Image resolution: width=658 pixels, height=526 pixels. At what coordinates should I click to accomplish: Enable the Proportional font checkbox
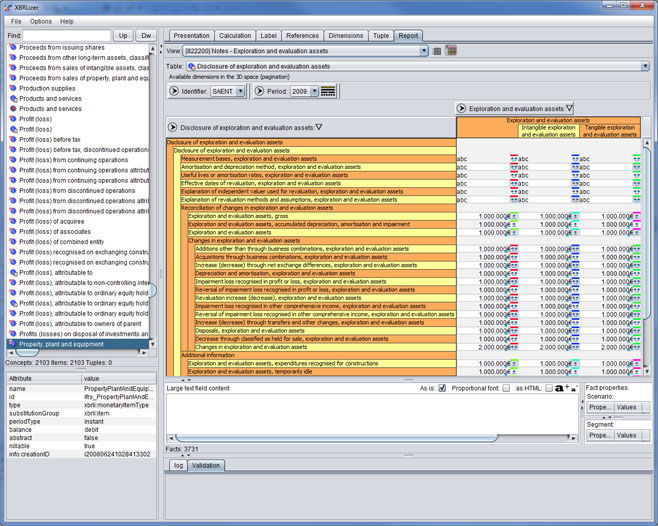(x=506, y=388)
